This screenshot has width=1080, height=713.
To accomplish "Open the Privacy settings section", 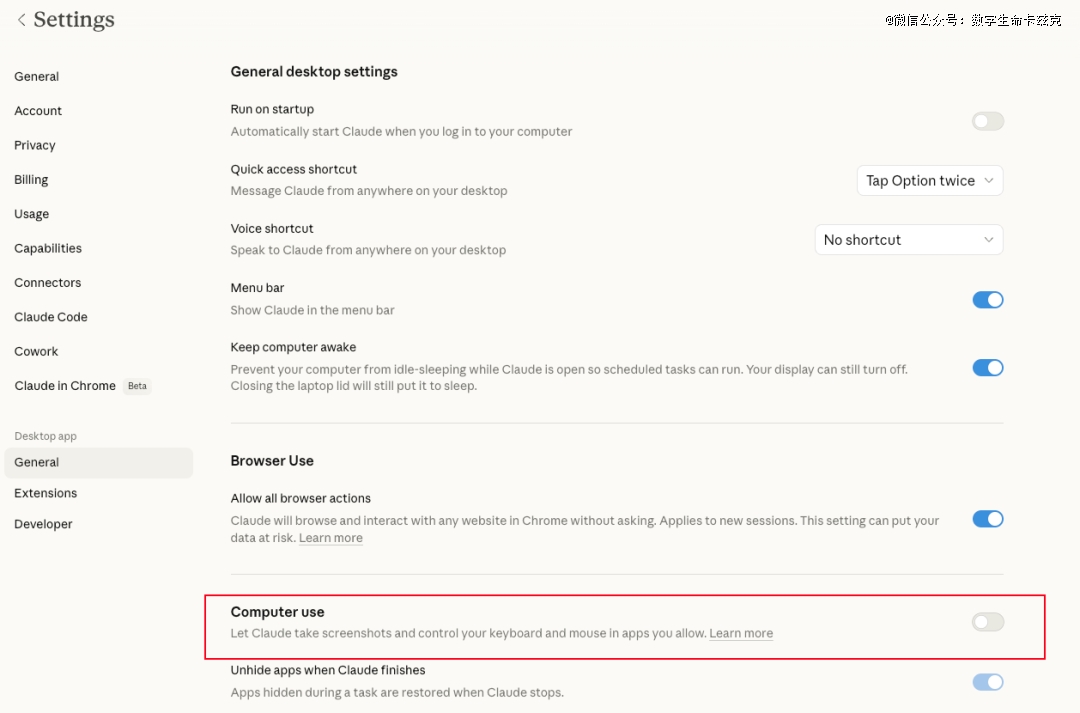I will click(35, 145).
